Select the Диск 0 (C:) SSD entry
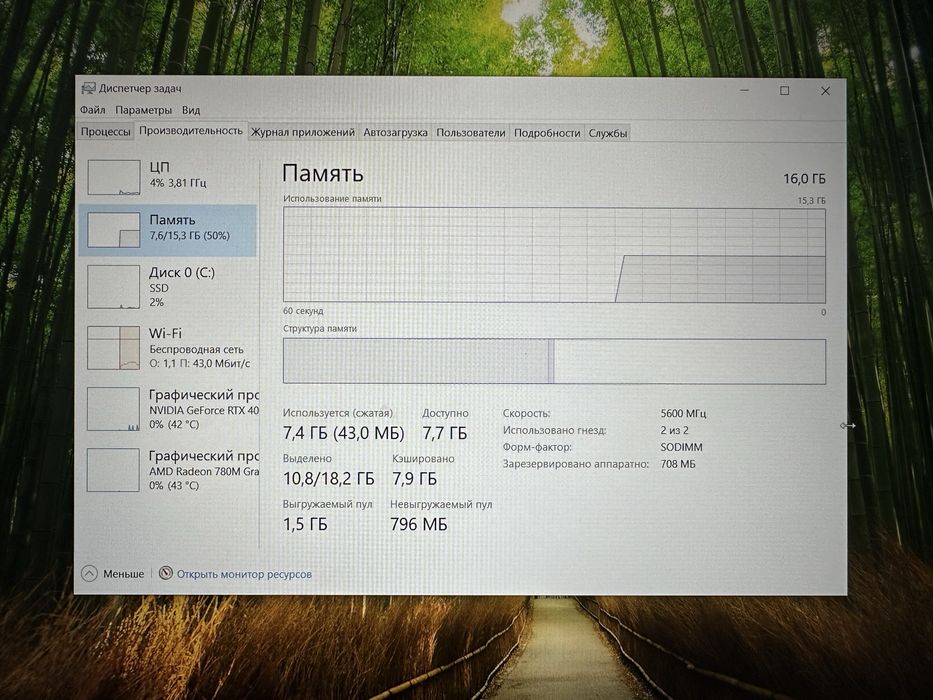The image size is (933, 700). pyautogui.click(x=168, y=287)
